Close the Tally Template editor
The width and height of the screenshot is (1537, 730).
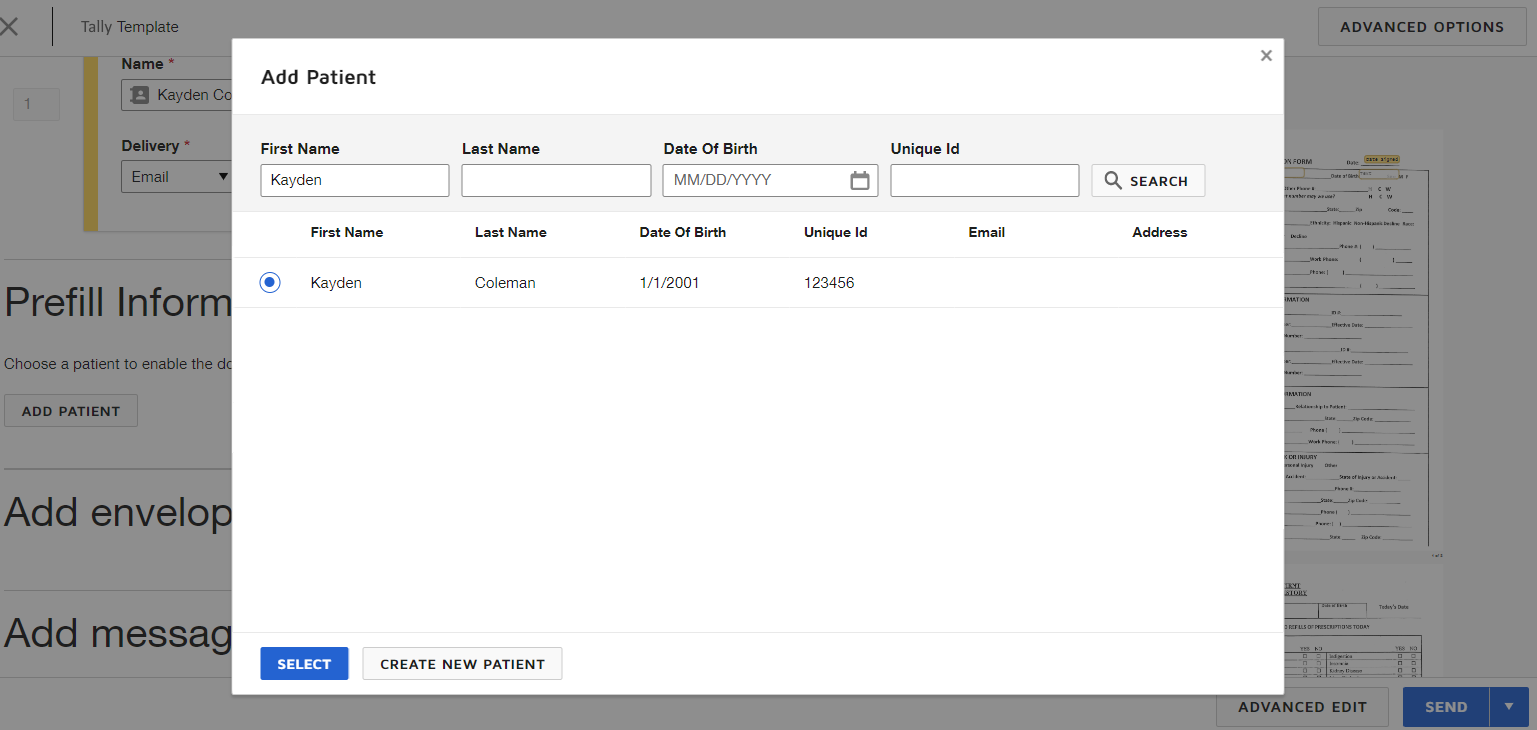point(11,26)
